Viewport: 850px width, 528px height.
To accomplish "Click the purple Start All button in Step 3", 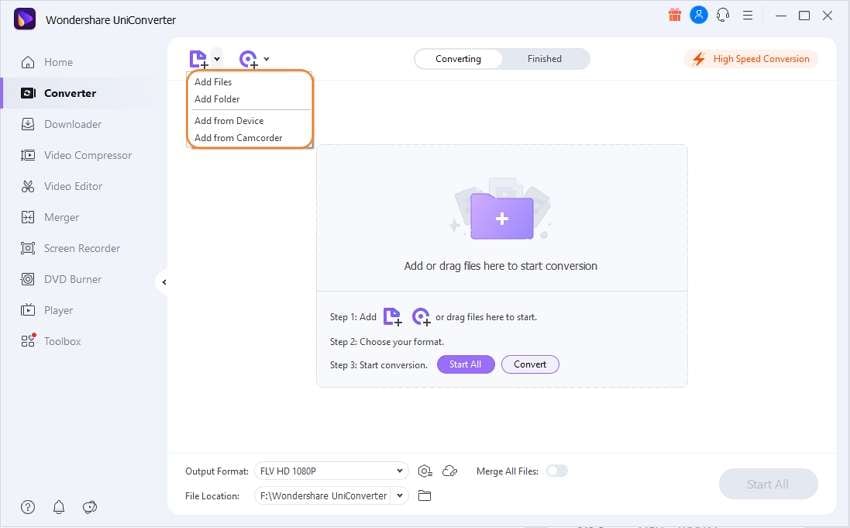I will [x=466, y=364].
